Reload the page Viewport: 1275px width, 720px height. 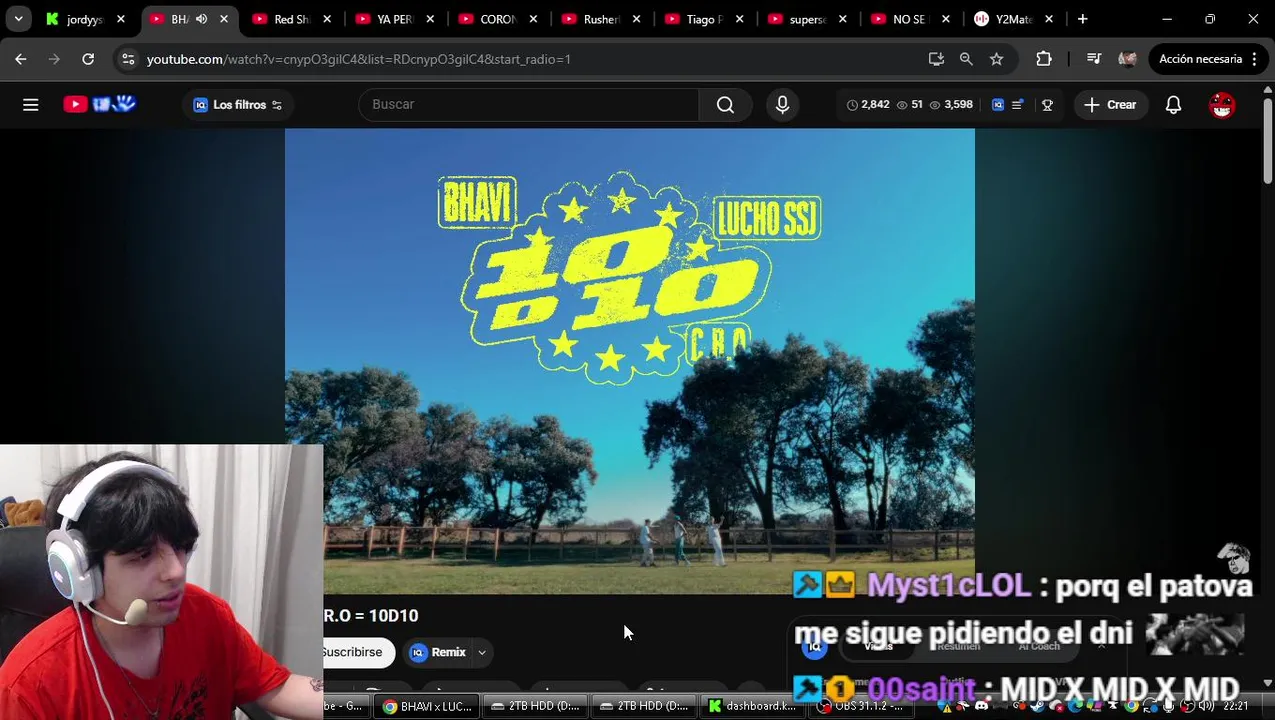coord(88,59)
